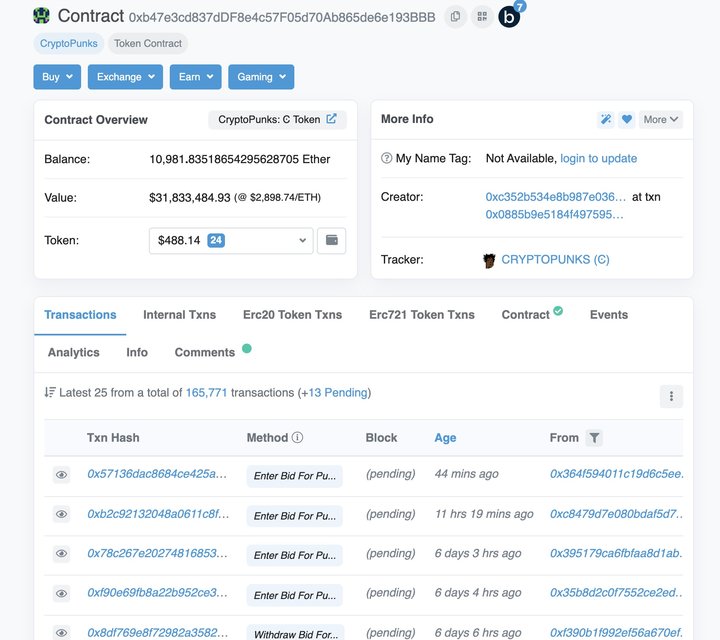Open the Erc721 Token Txns tab
Screen dimensions: 720x640
pos(421,315)
